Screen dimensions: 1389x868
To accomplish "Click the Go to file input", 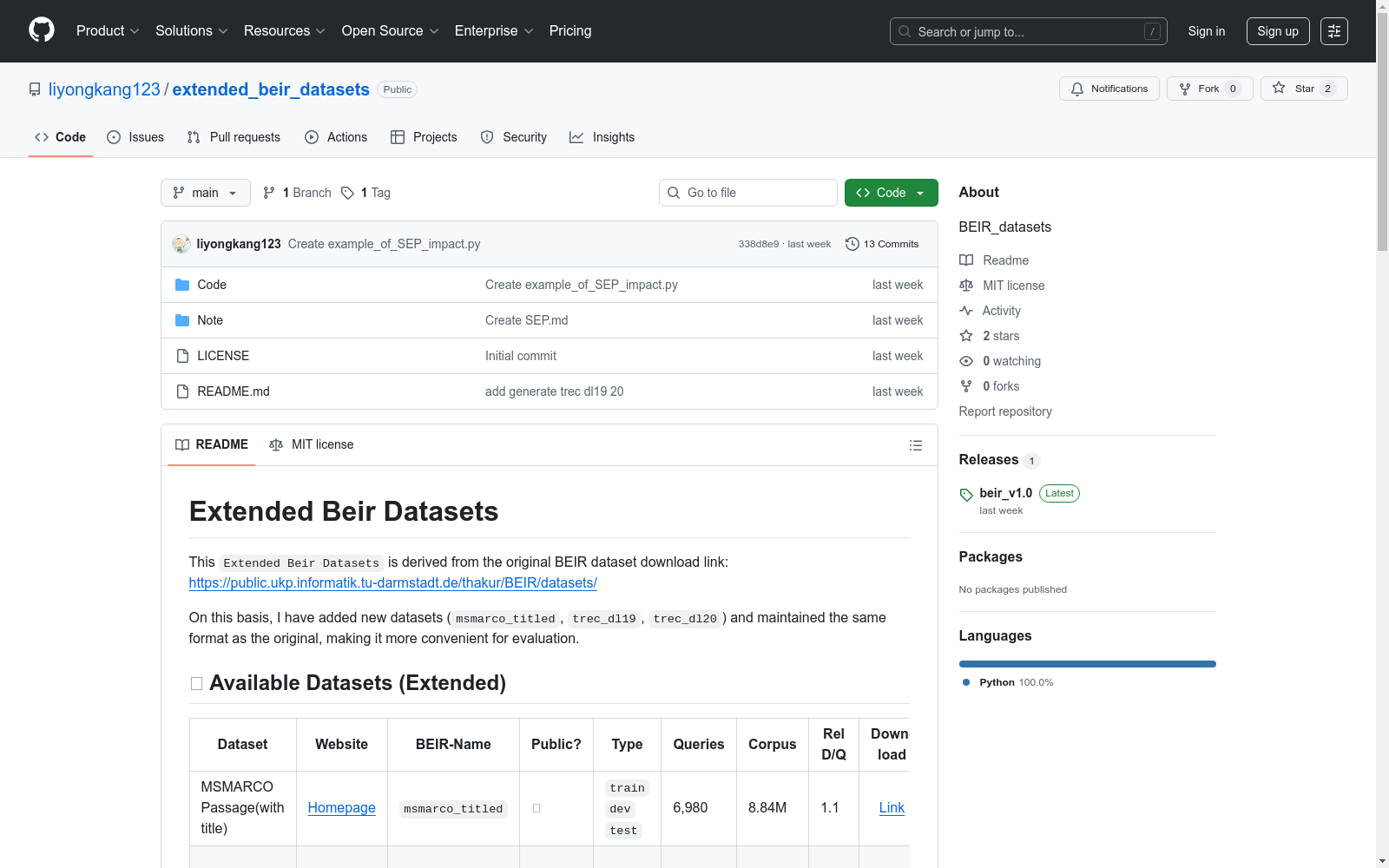I will (x=748, y=193).
